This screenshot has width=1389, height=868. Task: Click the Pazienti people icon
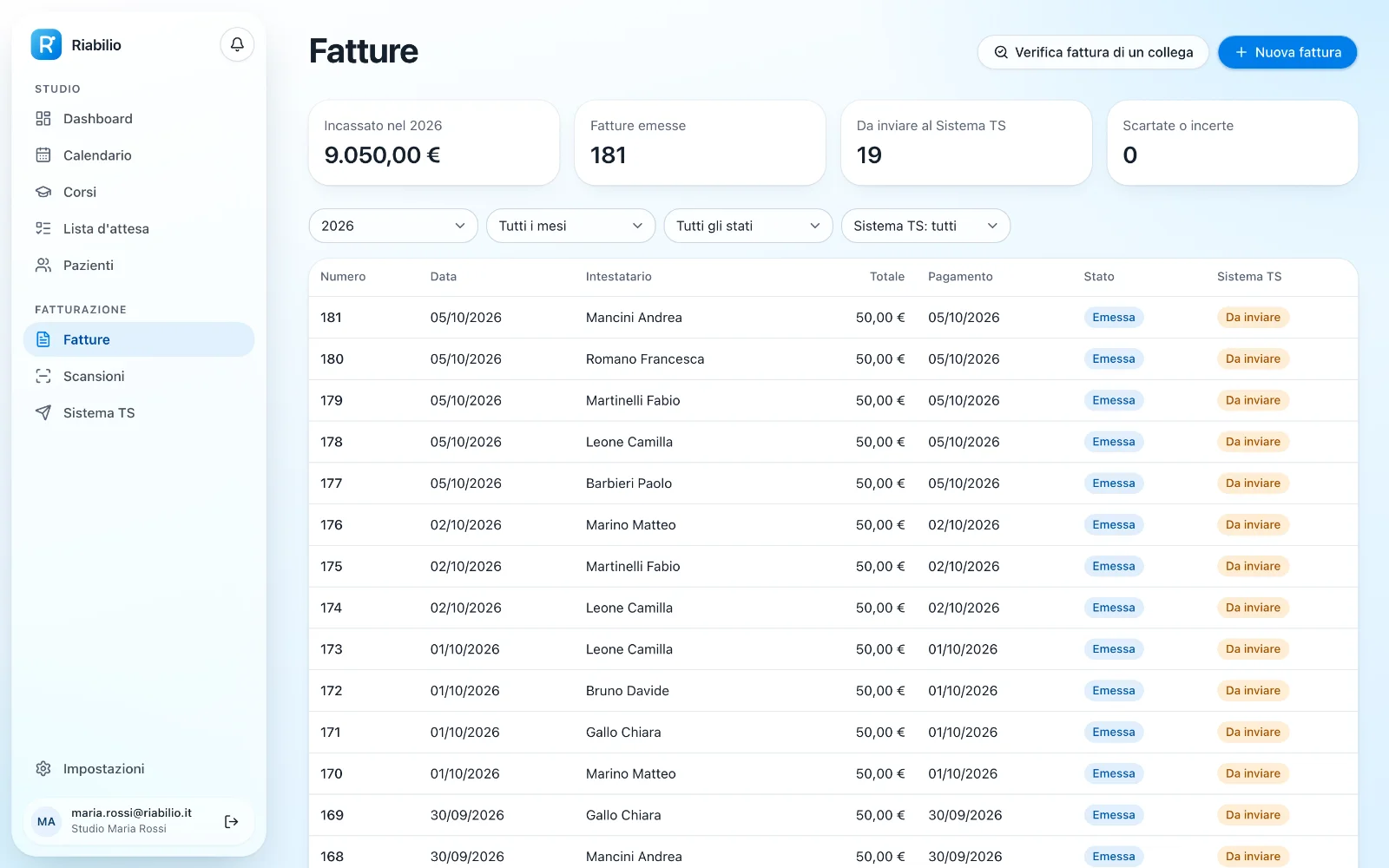click(x=43, y=266)
